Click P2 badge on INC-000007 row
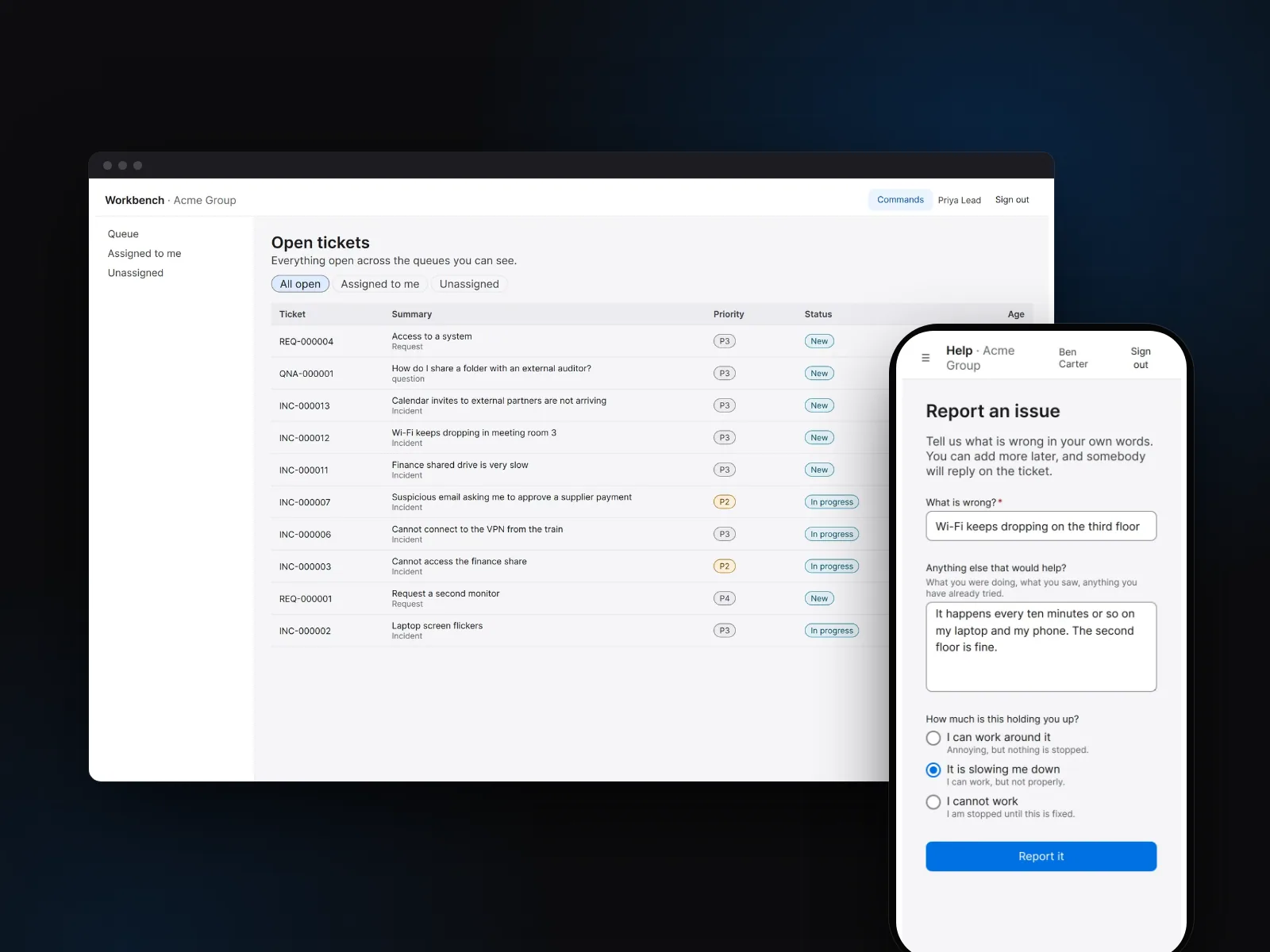 pyautogui.click(x=724, y=501)
